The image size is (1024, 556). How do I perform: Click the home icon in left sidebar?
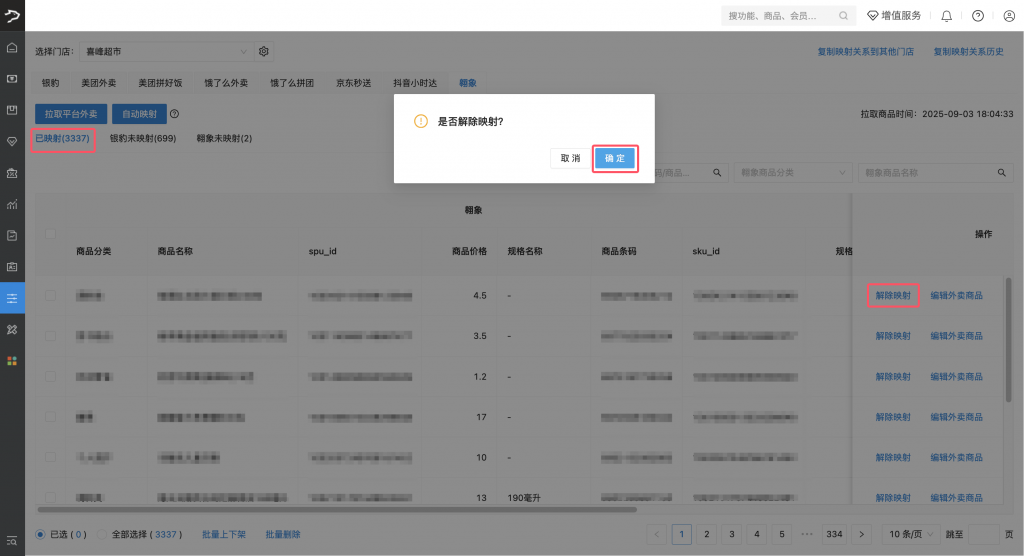[12, 47]
